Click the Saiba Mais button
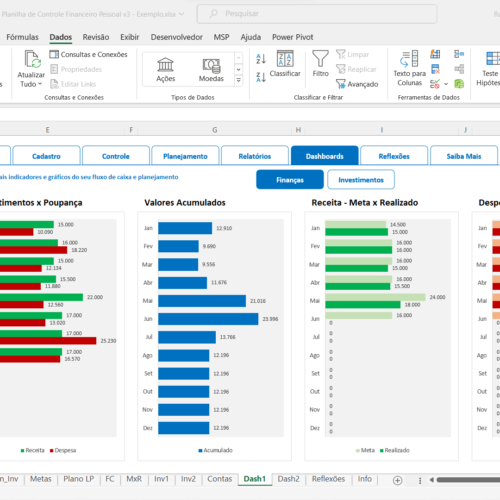The width and height of the screenshot is (500, 500). pyautogui.click(x=464, y=155)
